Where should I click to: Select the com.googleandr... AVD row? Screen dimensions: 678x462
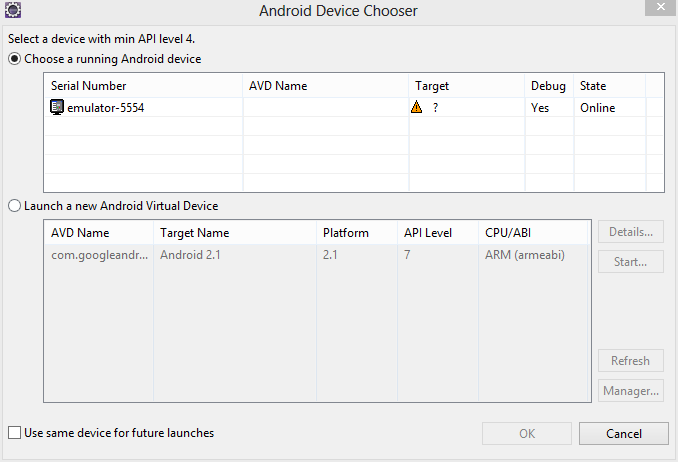(317, 255)
